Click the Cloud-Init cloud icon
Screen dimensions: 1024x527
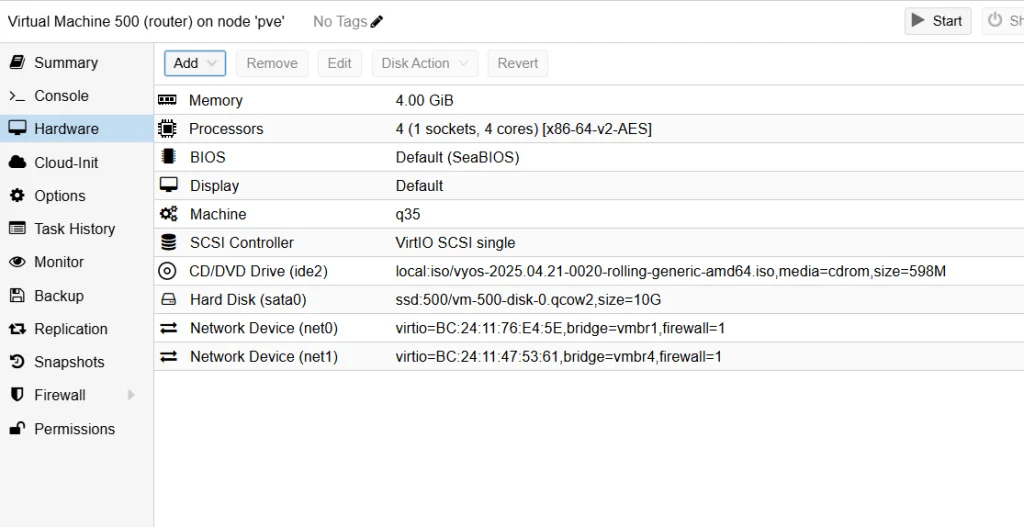[x=17, y=162]
